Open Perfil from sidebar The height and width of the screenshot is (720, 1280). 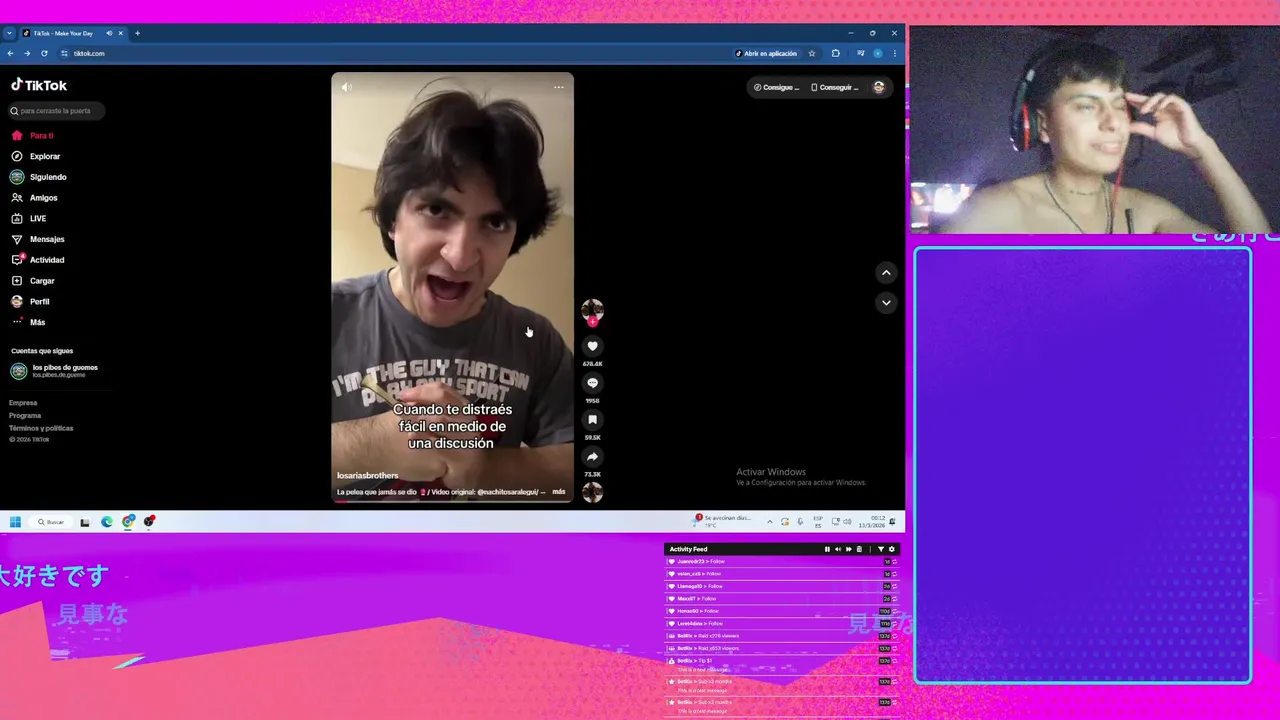pyautogui.click(x=31, y=302)
